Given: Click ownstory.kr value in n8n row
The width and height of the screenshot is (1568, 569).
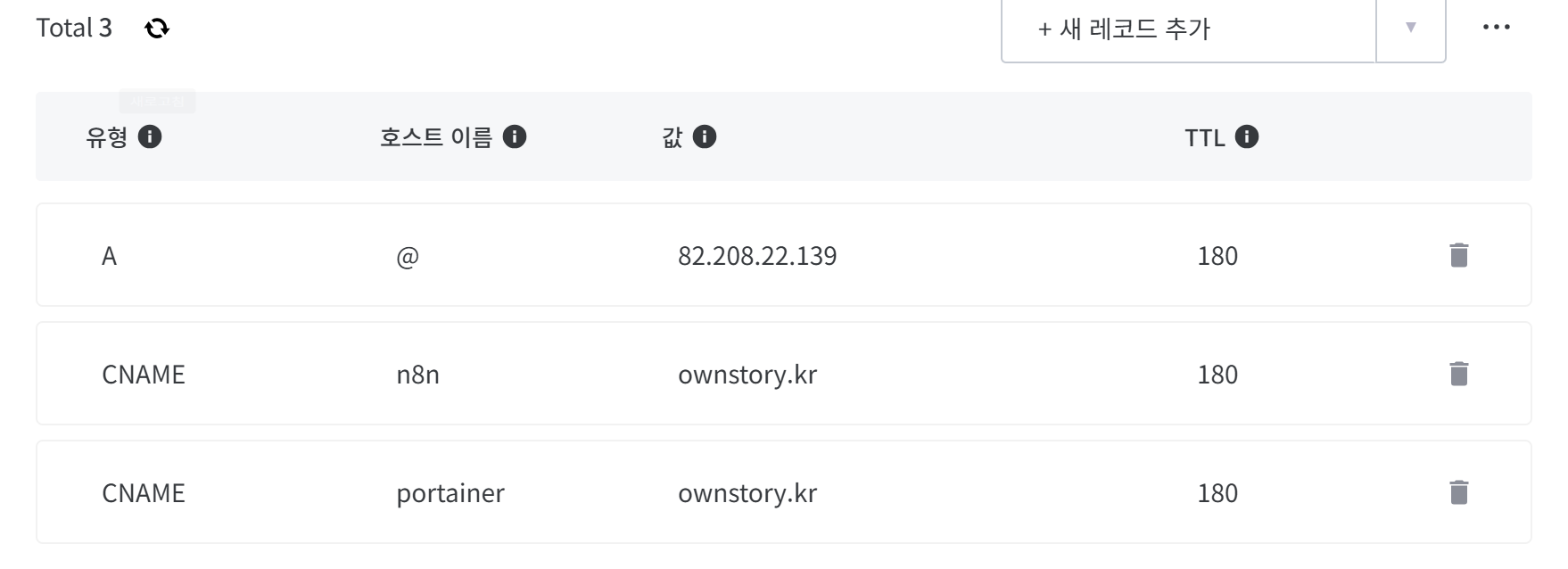Looking at the screenshot, I should point(747,375).
